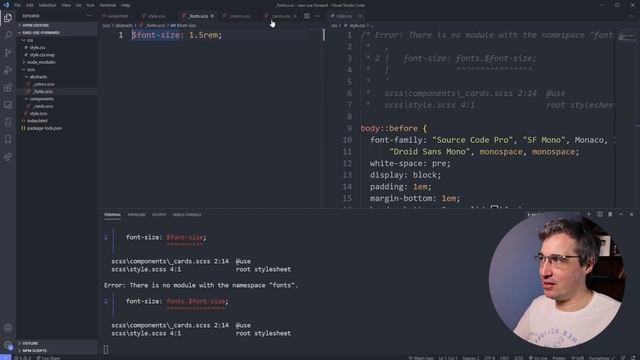Open style.css in the explorer tree
This screenshot has width=640, height=360.
(57, 48)
